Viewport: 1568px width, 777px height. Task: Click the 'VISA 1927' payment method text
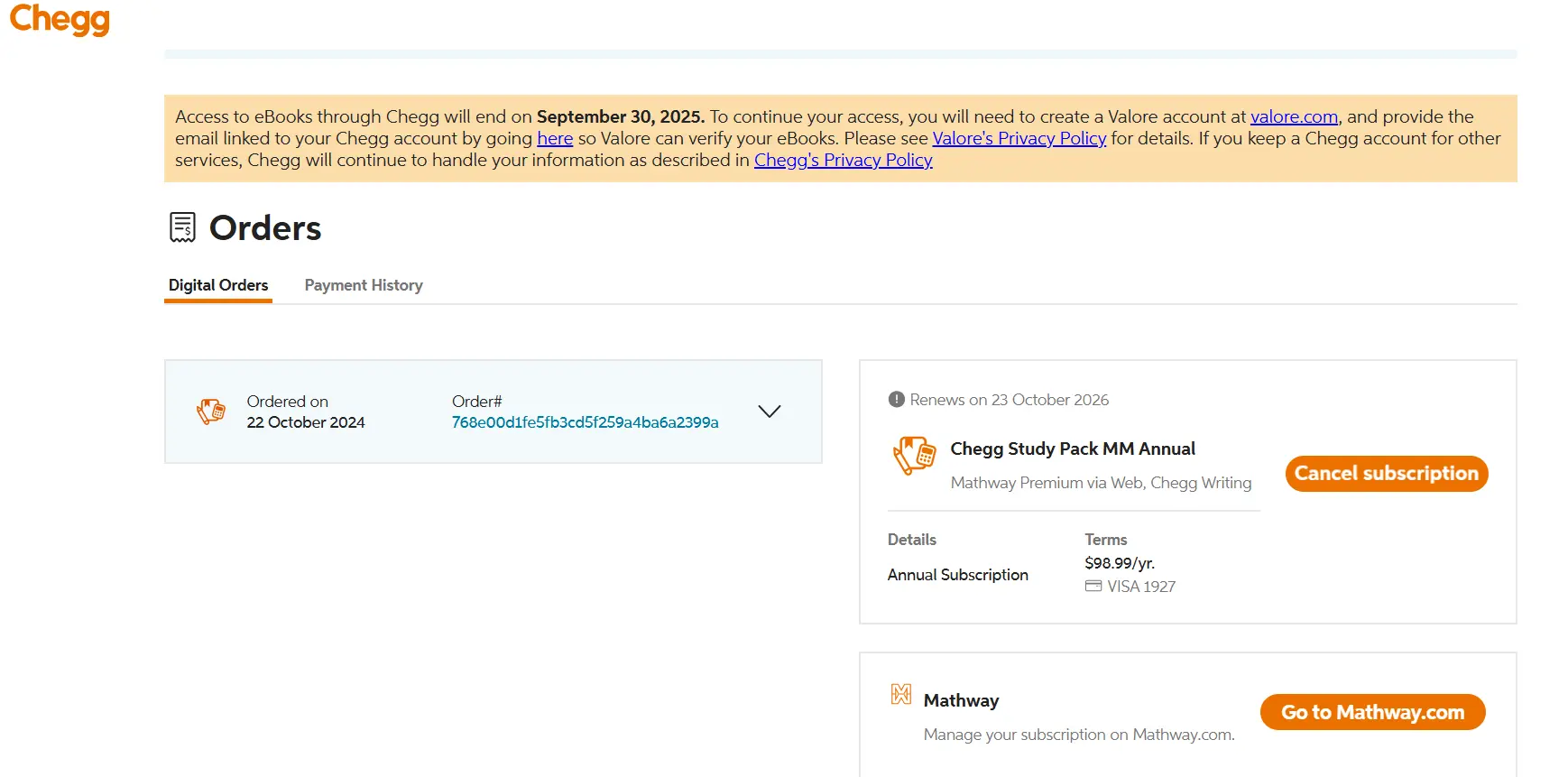coord(1141,587)
